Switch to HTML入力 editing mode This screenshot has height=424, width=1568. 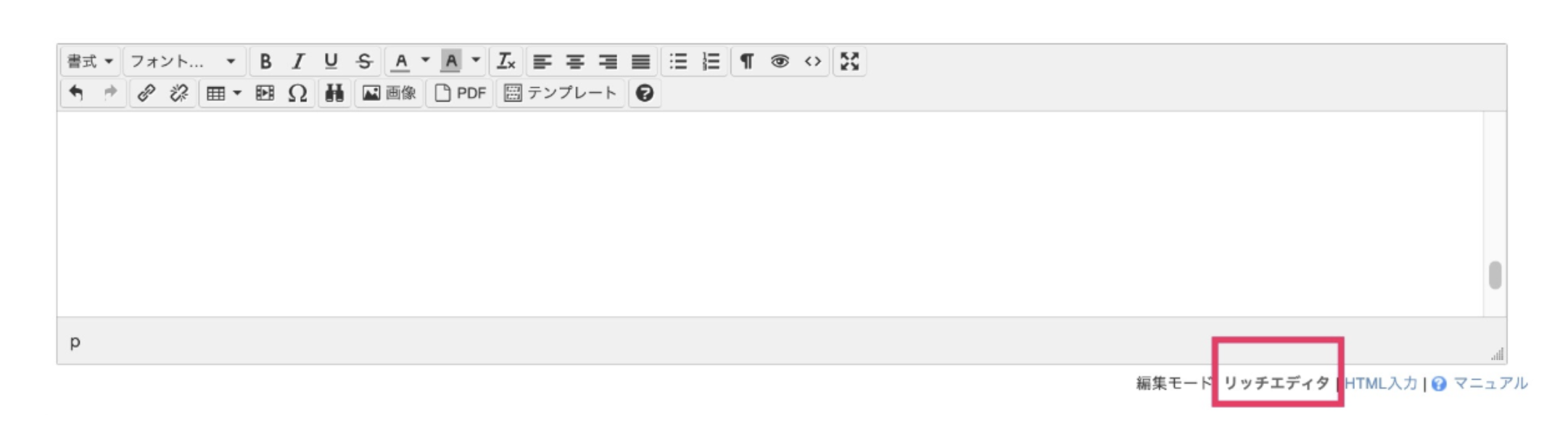pyautogui.click(x=1380, y=383)
